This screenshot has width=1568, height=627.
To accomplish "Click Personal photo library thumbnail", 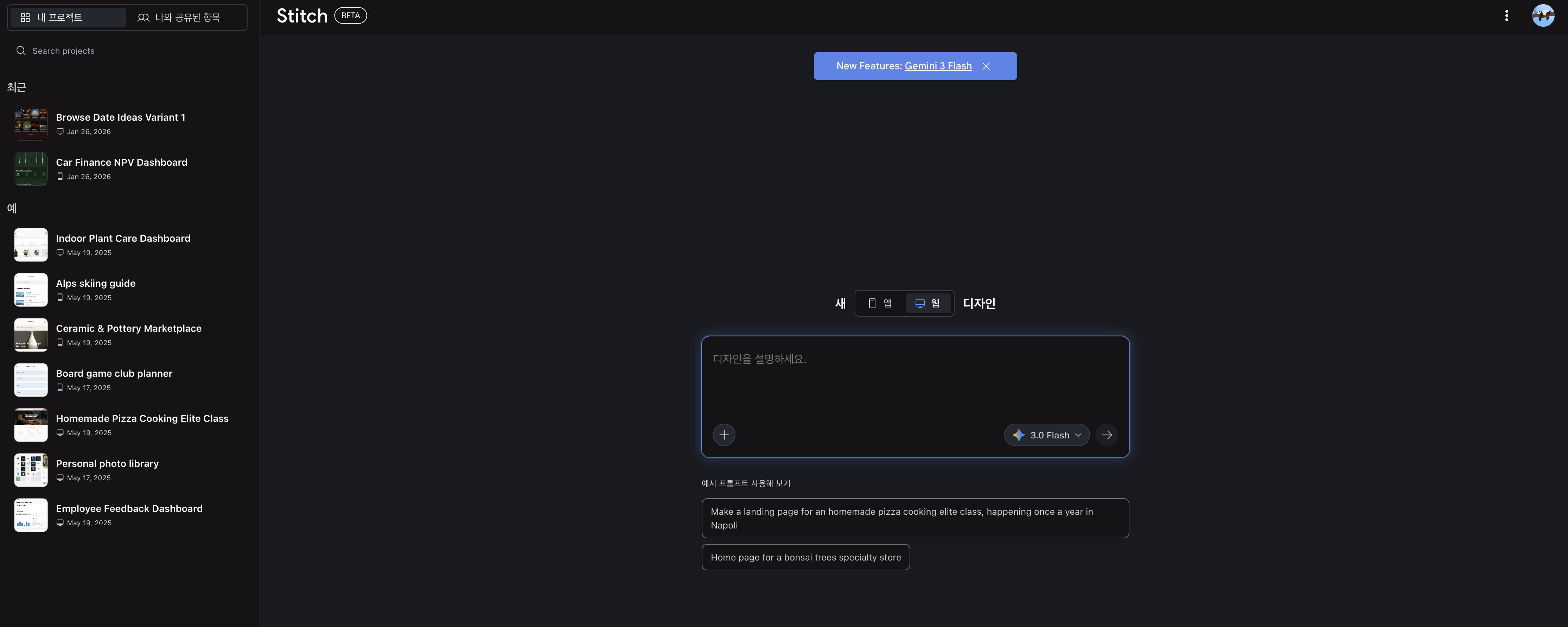I will click(x=31, y=470).
